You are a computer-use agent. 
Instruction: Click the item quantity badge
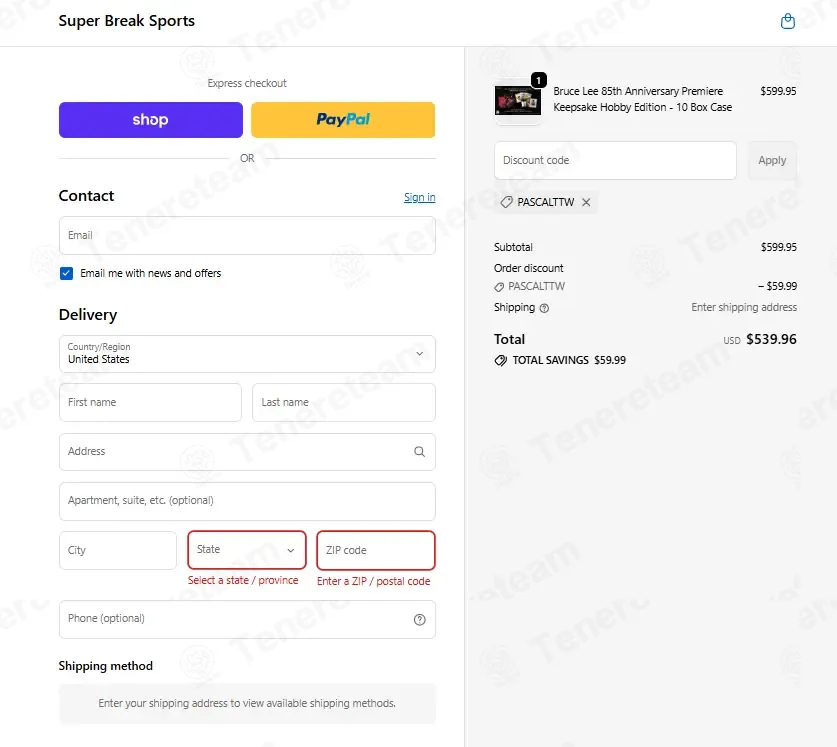pyautogui.click(x=539, y=81)
